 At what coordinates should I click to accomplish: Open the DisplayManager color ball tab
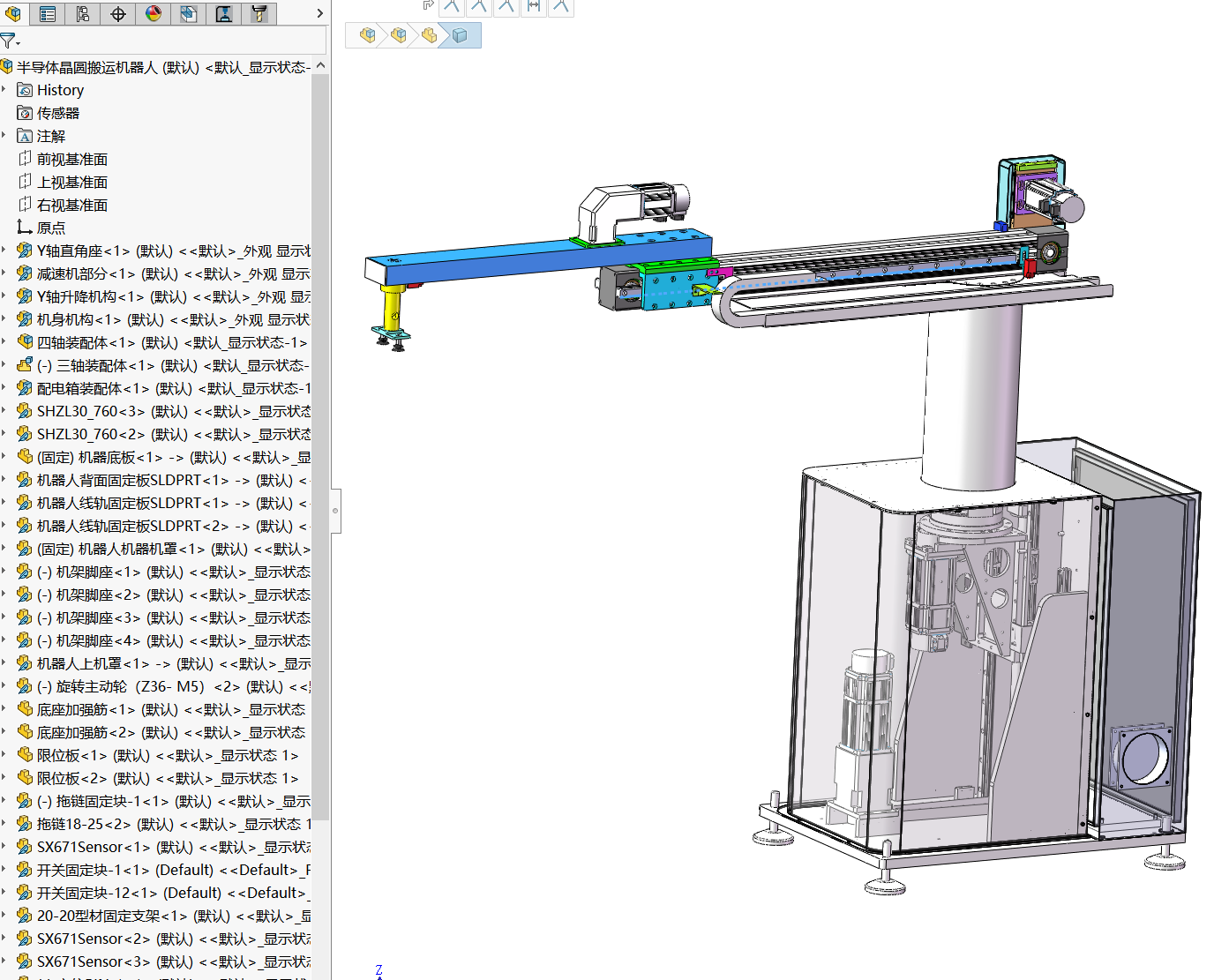(154, 13)
